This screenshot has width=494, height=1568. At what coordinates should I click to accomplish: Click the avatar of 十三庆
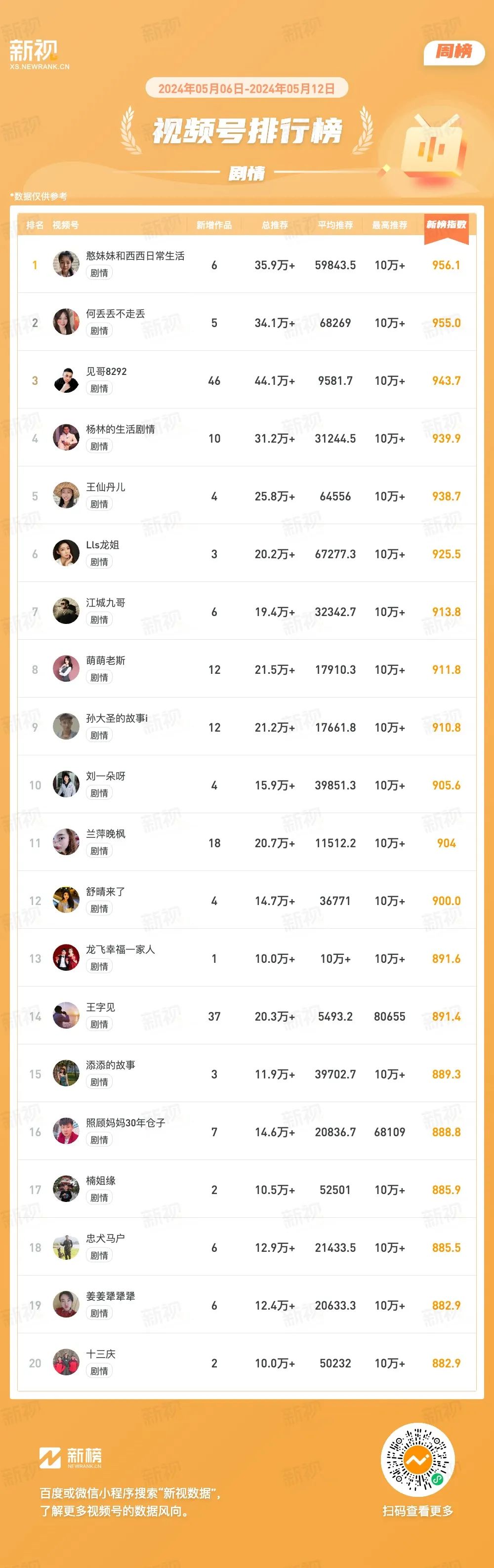pos(66,1363)
